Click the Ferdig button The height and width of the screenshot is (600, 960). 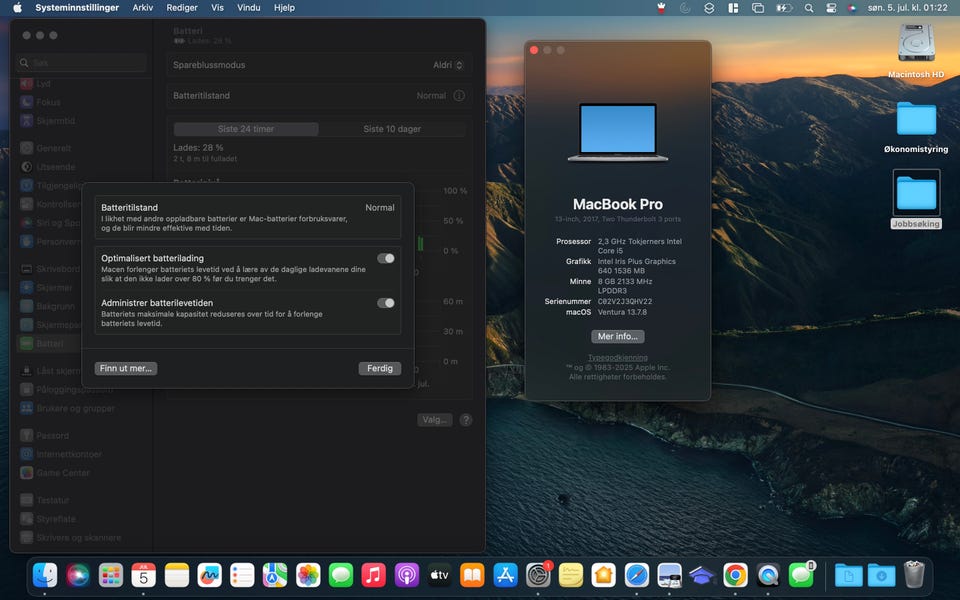pos(380,369)
